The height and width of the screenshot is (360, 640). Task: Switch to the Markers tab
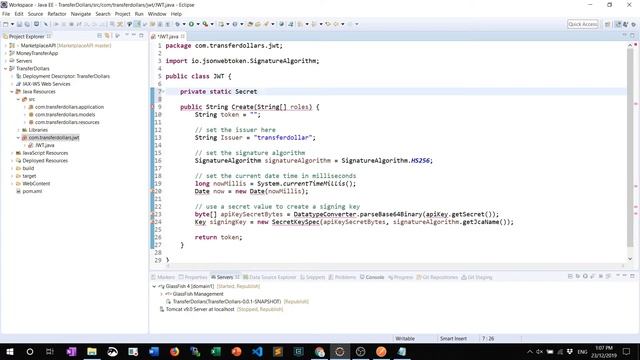(x=163, y=277)
